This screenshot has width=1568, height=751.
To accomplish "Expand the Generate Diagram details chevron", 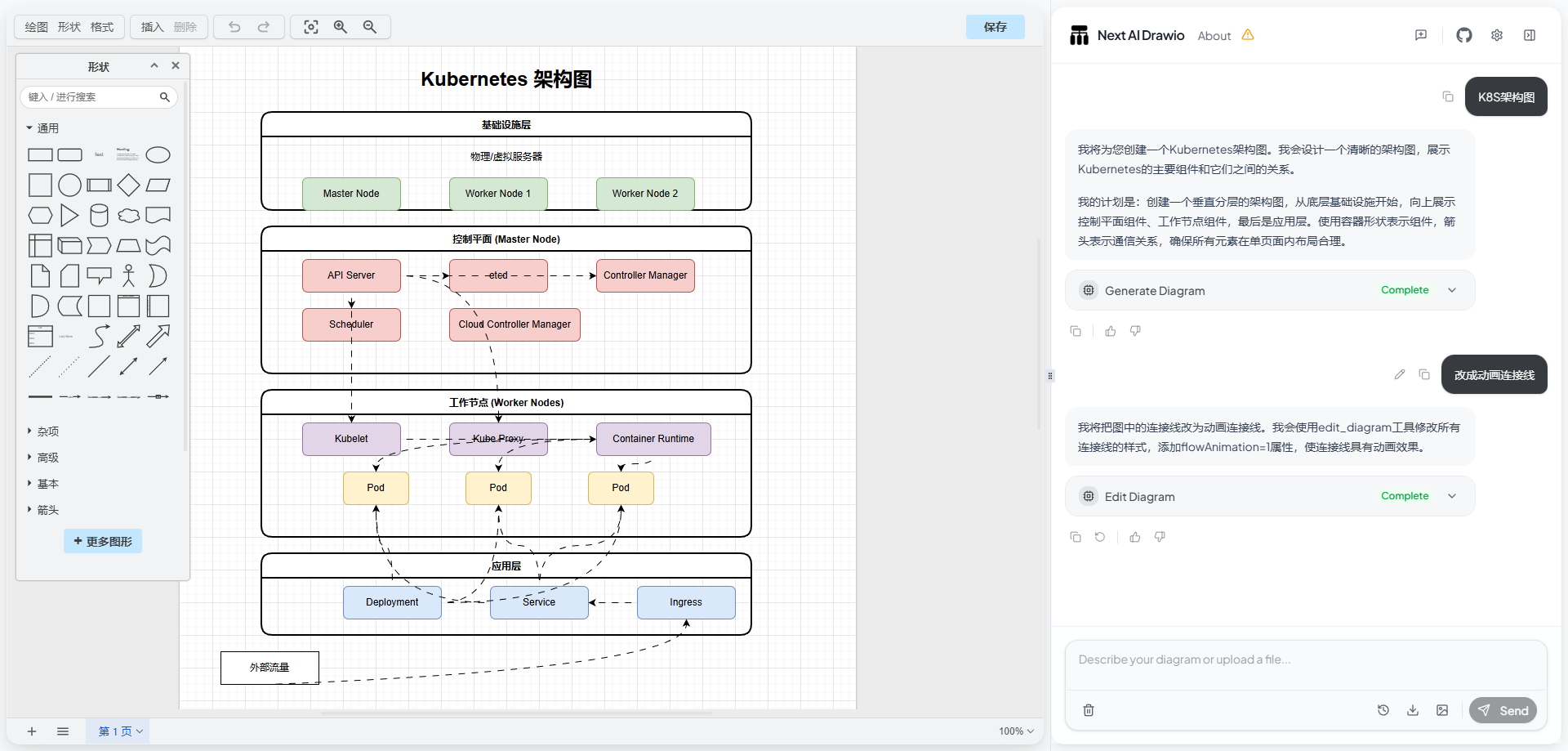I will pos(1452,290).
